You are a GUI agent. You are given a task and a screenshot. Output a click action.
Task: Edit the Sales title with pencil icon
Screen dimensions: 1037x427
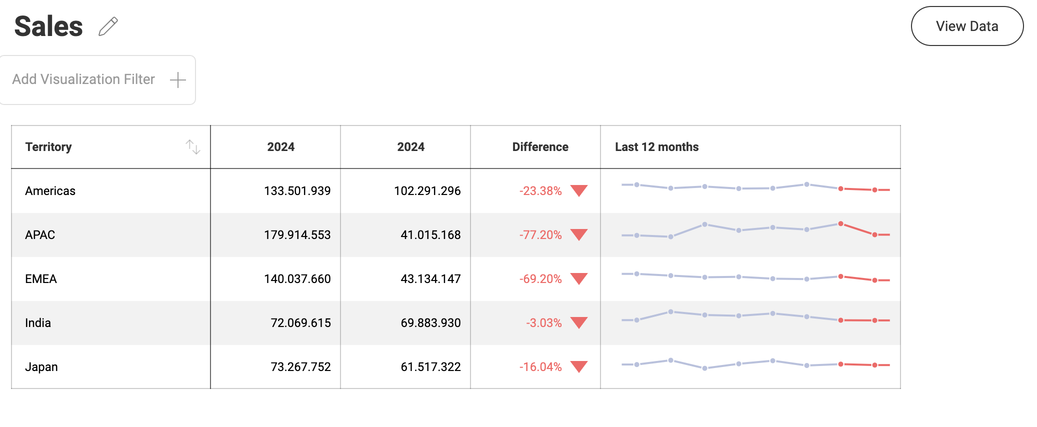108,26
